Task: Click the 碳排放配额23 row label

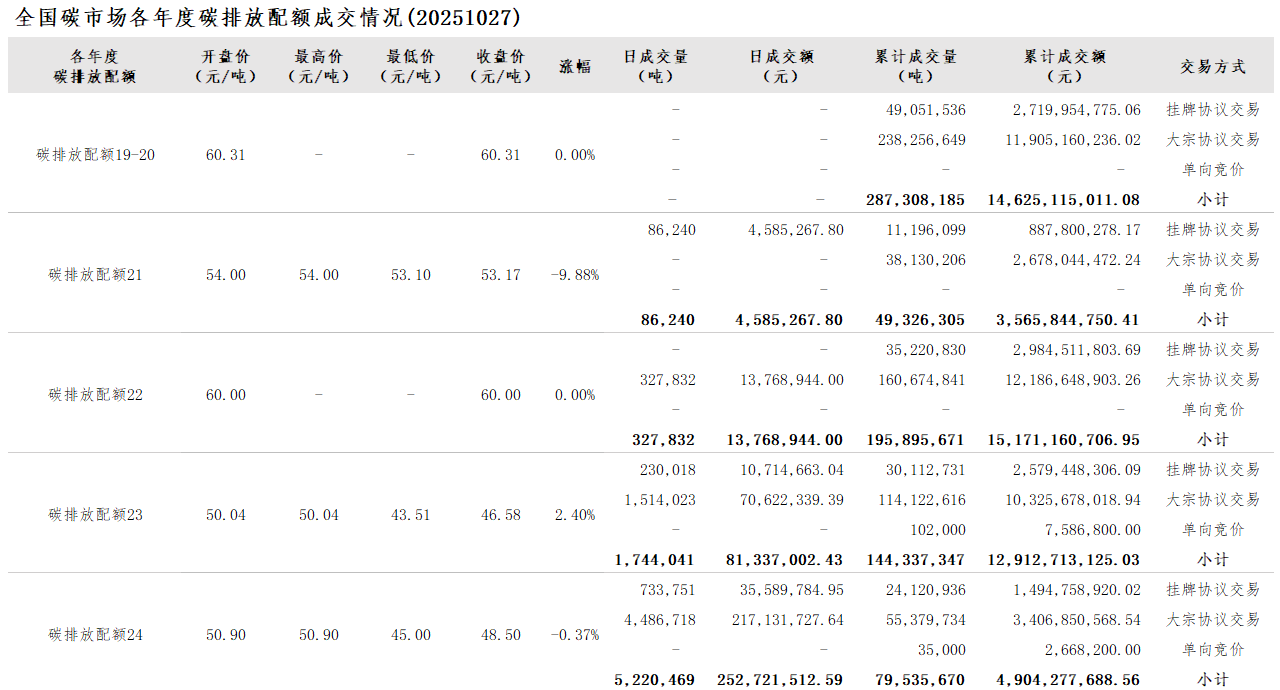Action: [96, 515]
